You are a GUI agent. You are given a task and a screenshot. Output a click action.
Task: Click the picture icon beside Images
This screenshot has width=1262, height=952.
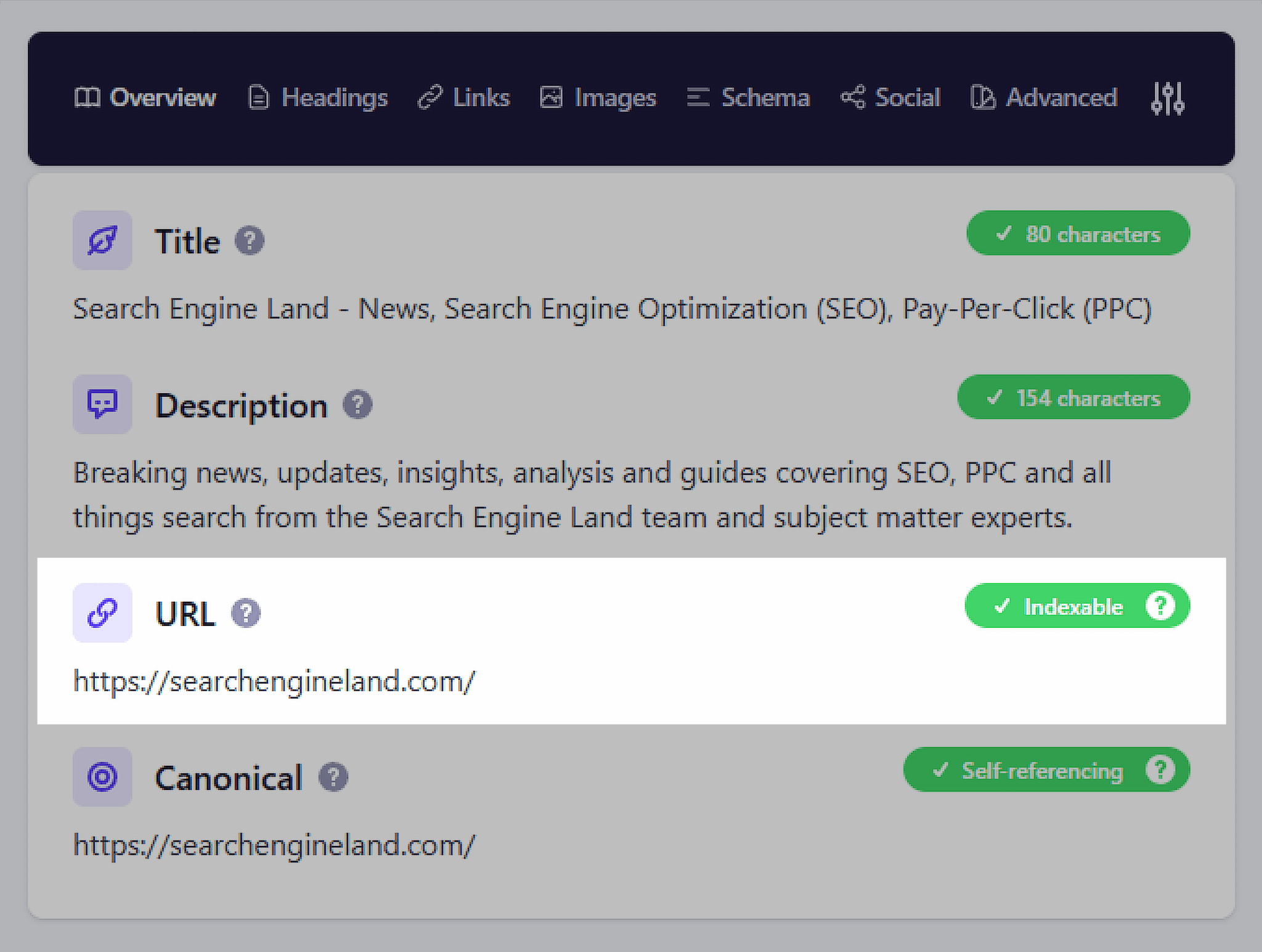(x=551, y=97)
